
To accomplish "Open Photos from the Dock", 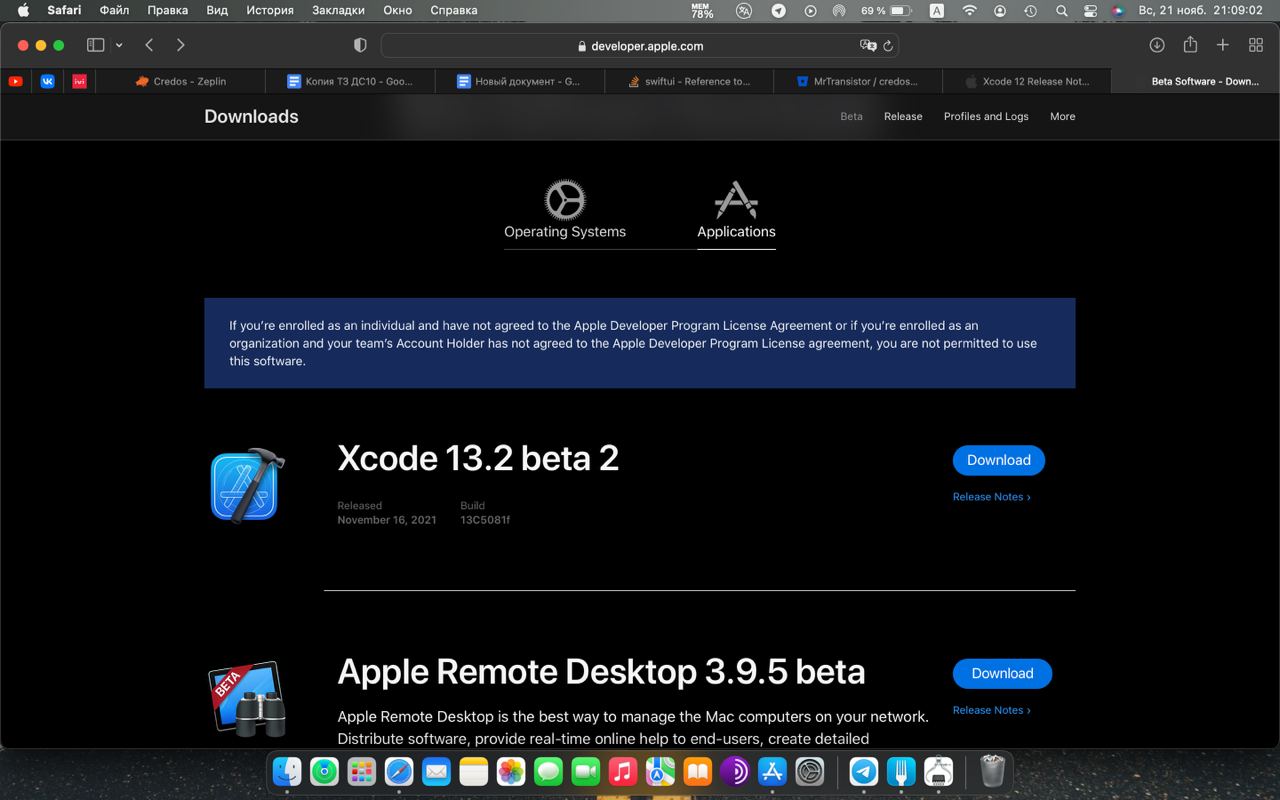I will click(x=511, y=771).
